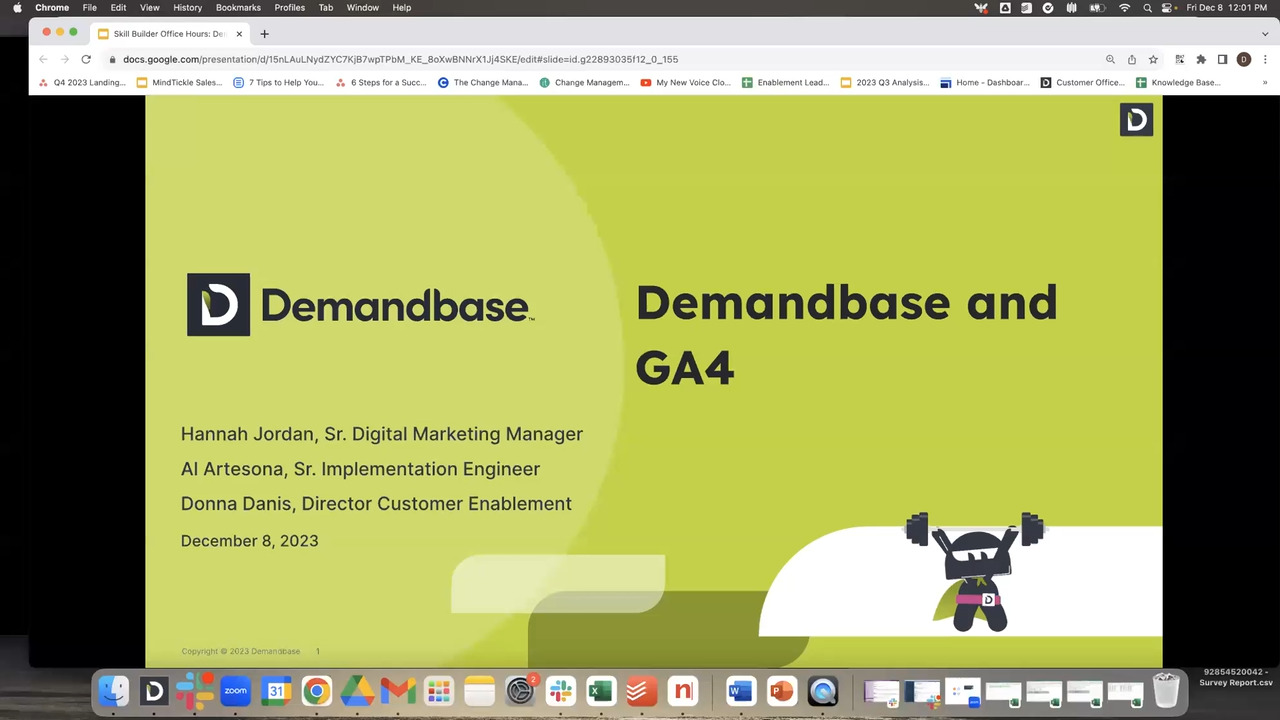Click the Demandbase logo on slide corner
The image size is (1280, 720).
(x=1136, y=120)
